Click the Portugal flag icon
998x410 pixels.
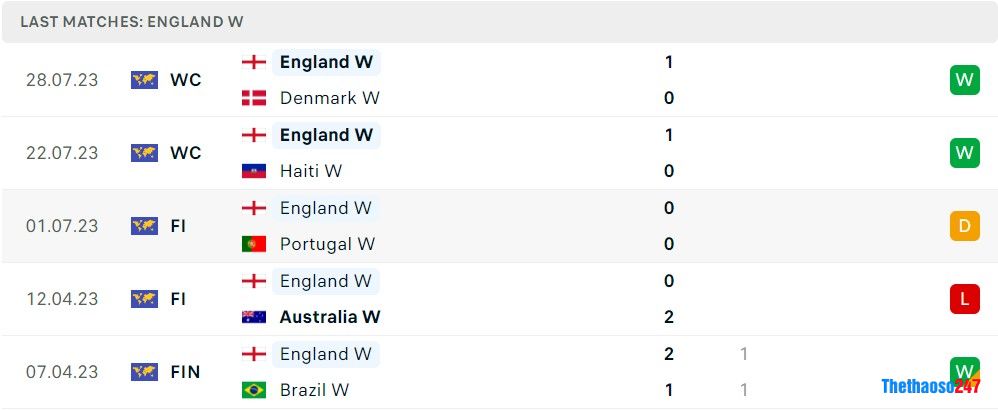pos(254,244)
